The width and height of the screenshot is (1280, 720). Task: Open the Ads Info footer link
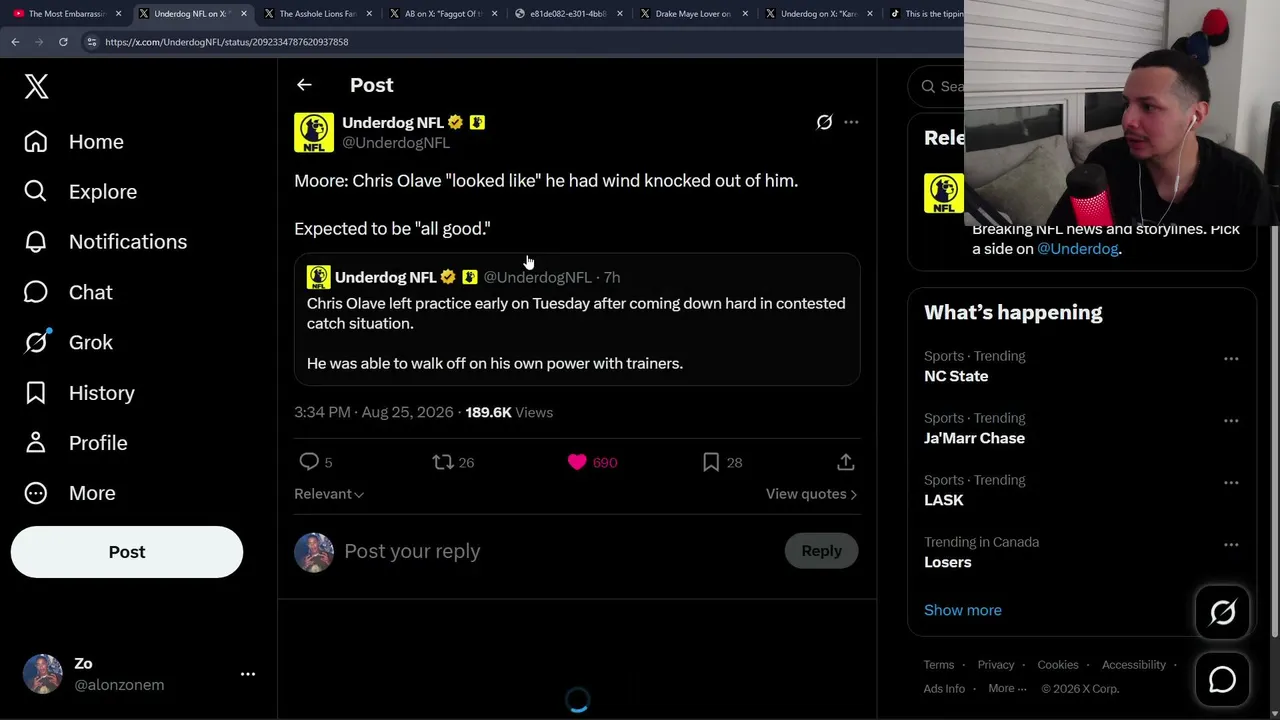point(945,689)
